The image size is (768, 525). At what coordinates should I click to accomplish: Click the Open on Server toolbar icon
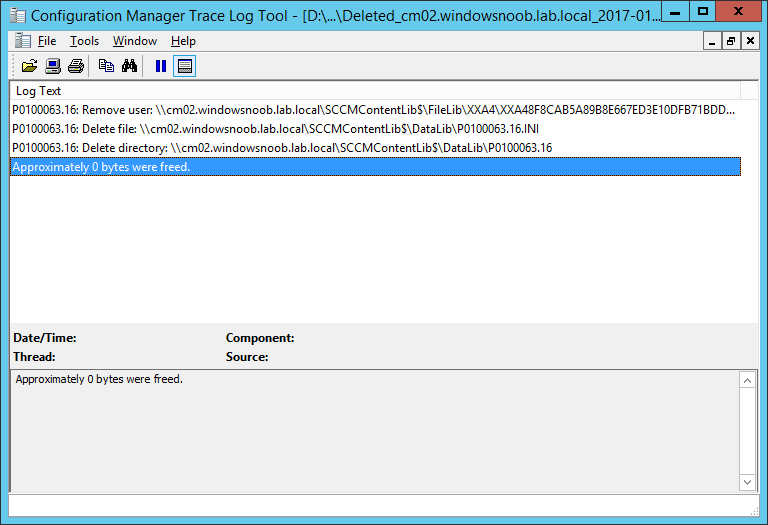click(53, 66)
